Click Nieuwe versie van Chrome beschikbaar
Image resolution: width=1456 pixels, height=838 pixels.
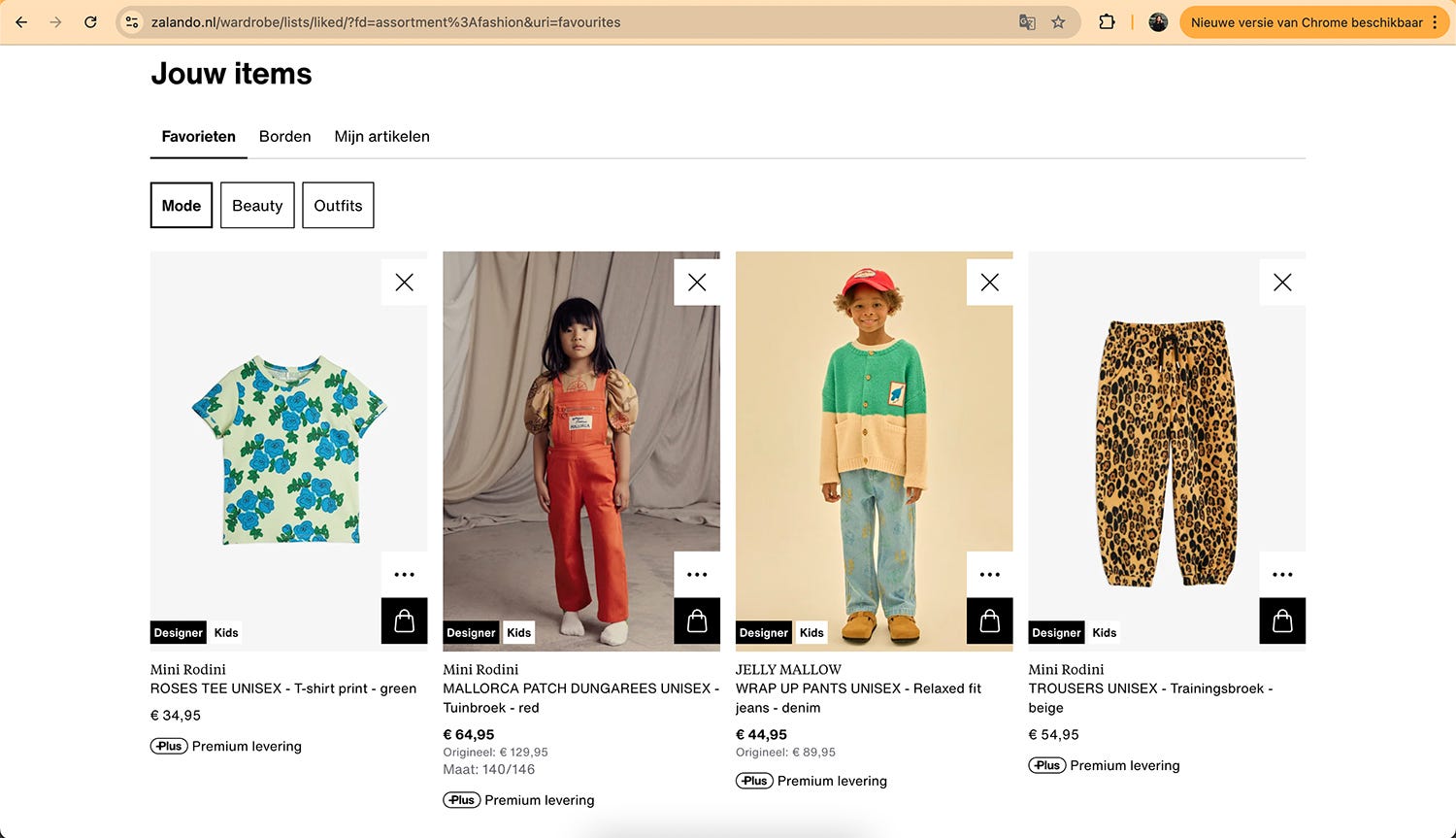1307,21
